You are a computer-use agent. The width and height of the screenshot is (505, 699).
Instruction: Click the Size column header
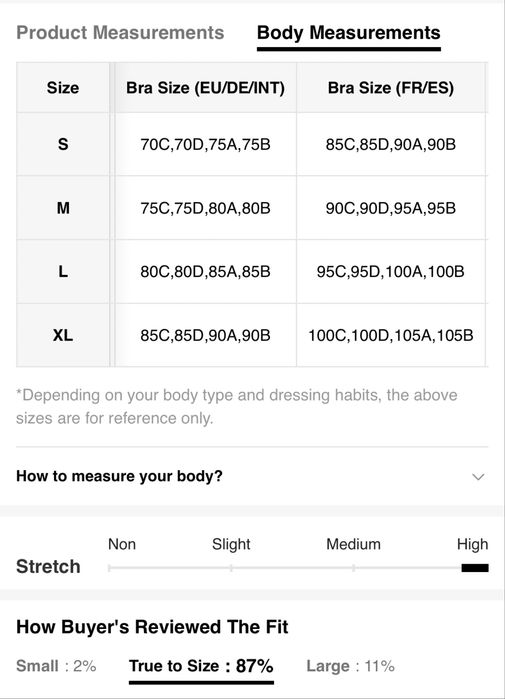(x=63, y=88)
